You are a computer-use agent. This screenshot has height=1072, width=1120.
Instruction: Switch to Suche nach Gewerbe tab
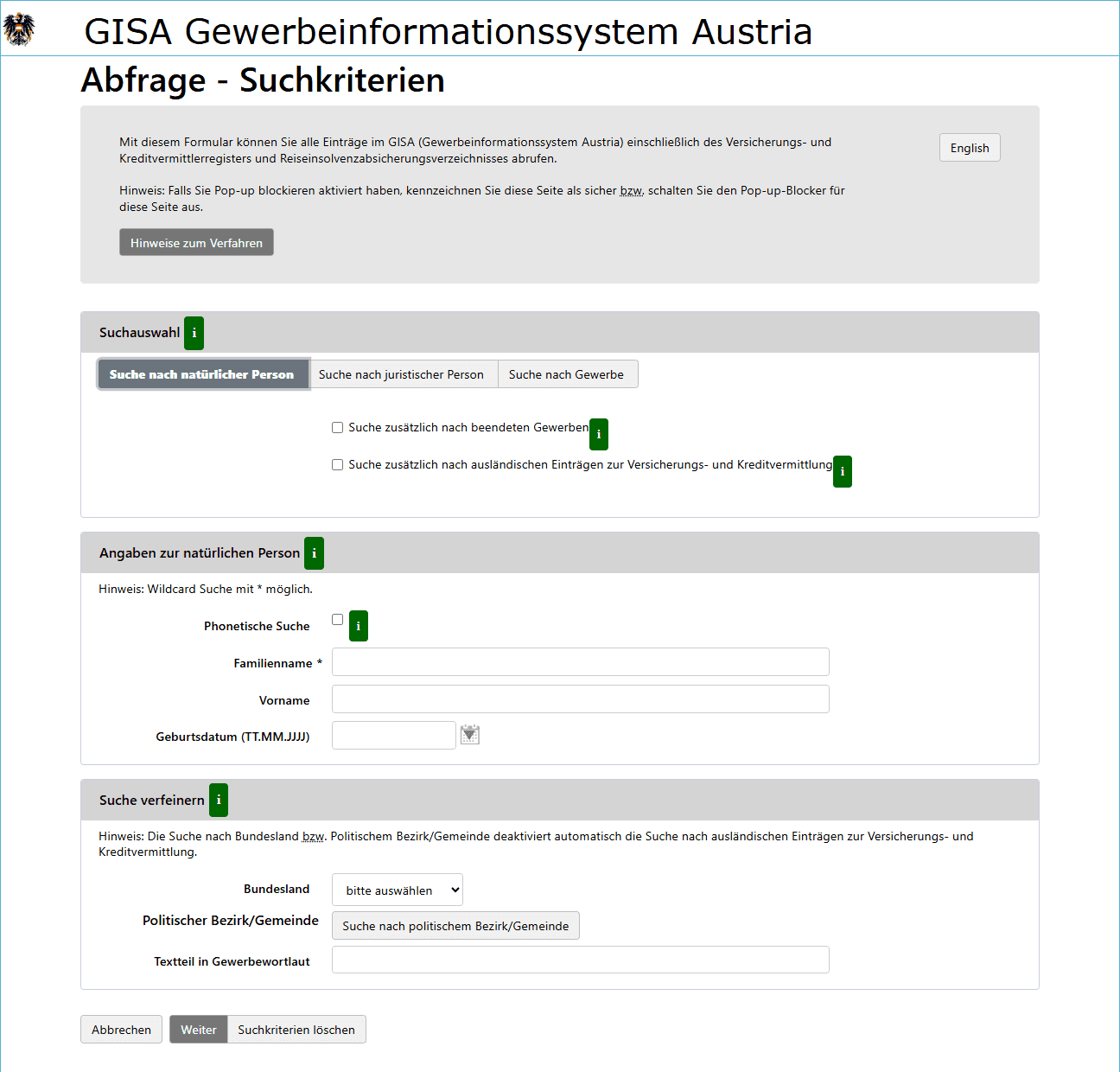567,374
